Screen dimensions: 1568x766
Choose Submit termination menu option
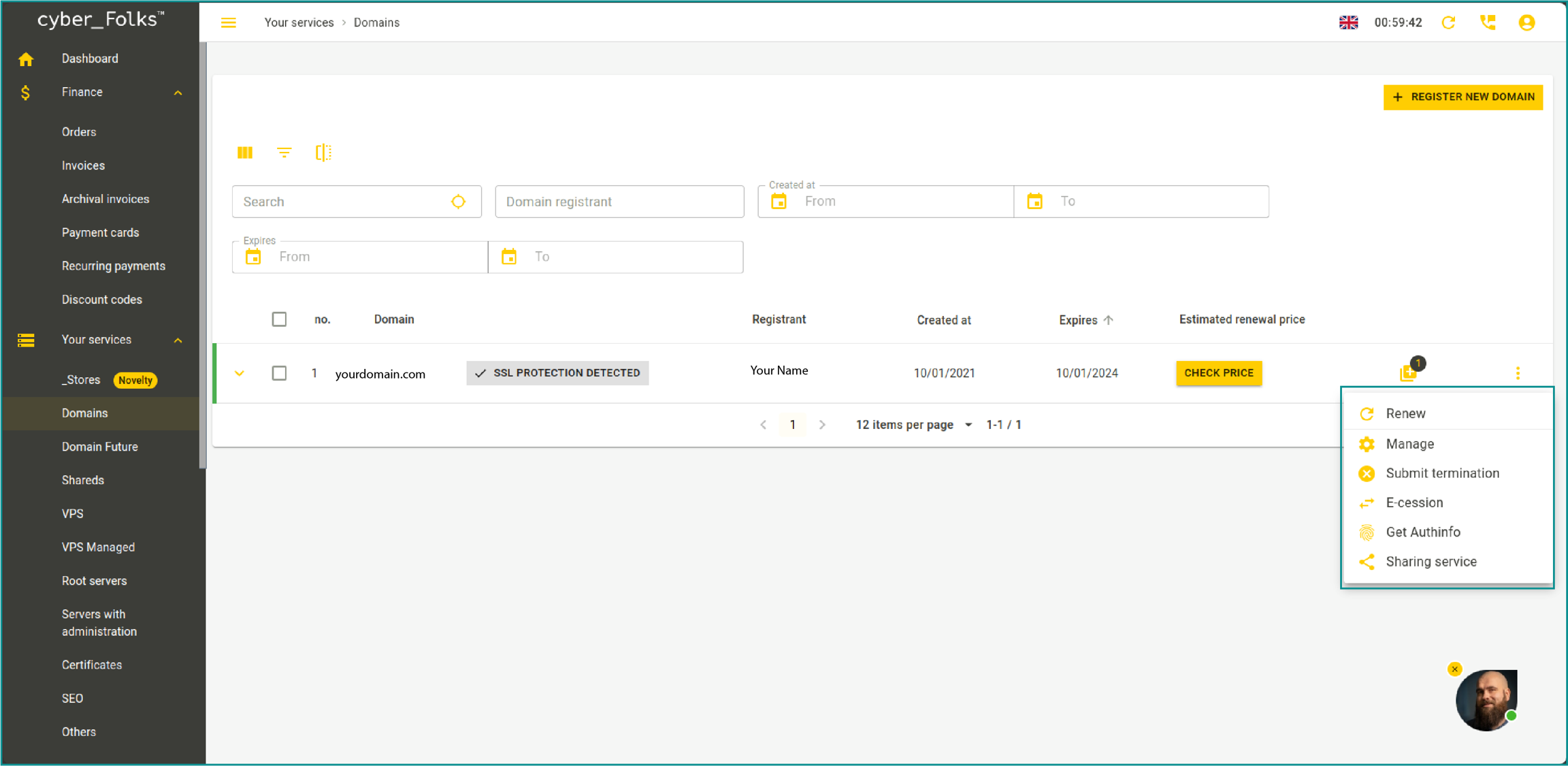[1442, 473]
